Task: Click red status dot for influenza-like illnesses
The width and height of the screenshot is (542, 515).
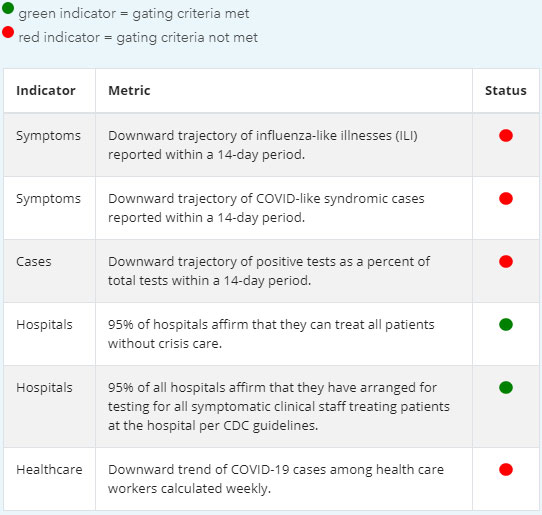Action: [x=506, y=135]
